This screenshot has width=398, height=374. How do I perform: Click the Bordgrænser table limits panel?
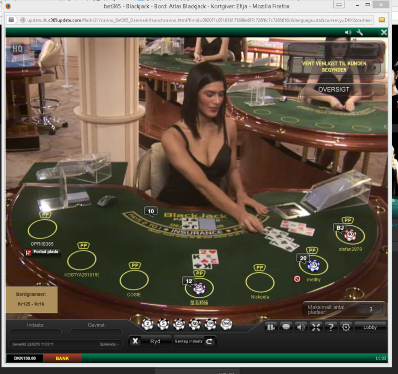coord(32,299)
